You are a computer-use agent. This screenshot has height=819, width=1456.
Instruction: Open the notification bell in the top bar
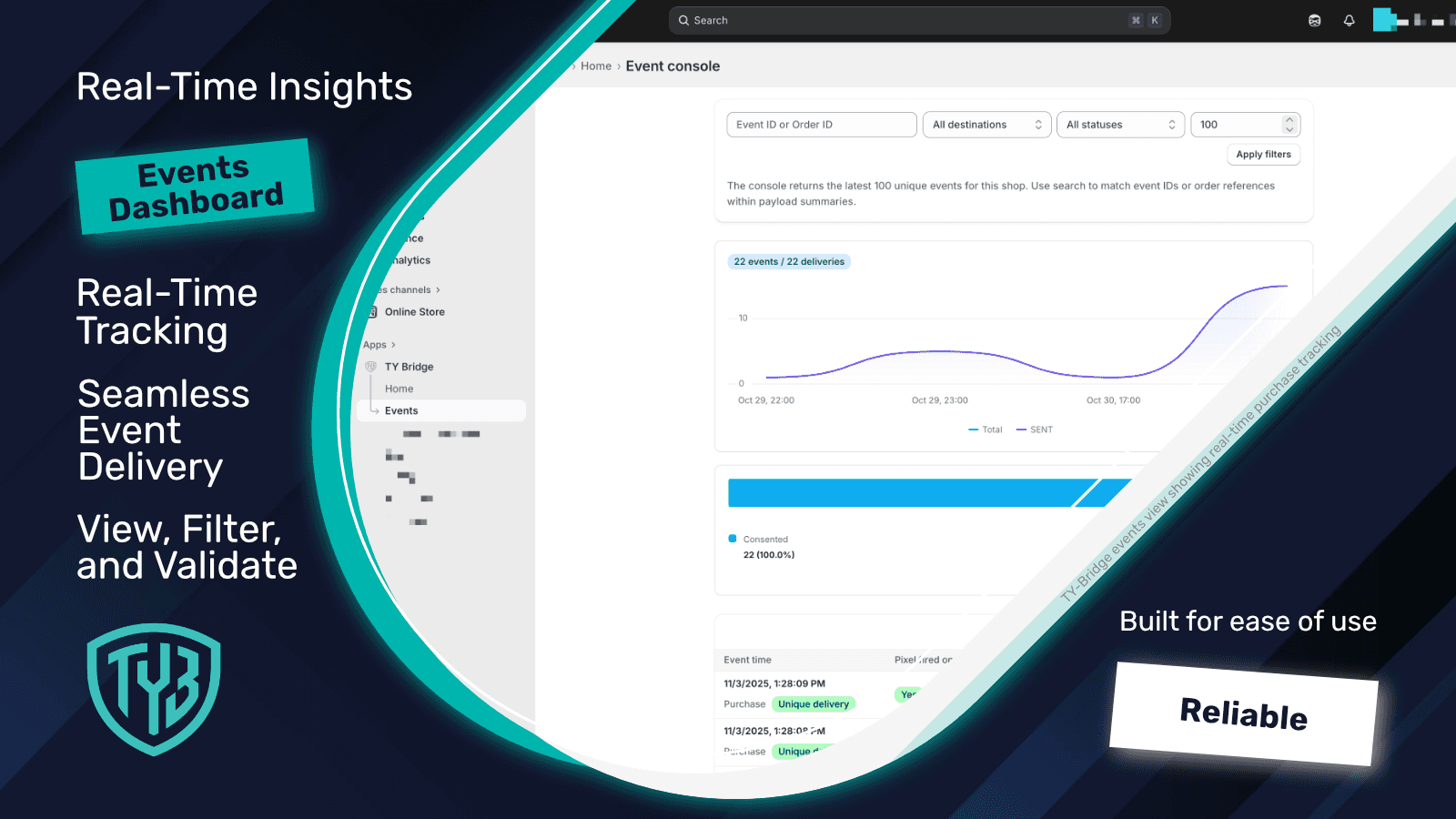coord(1350,19)
